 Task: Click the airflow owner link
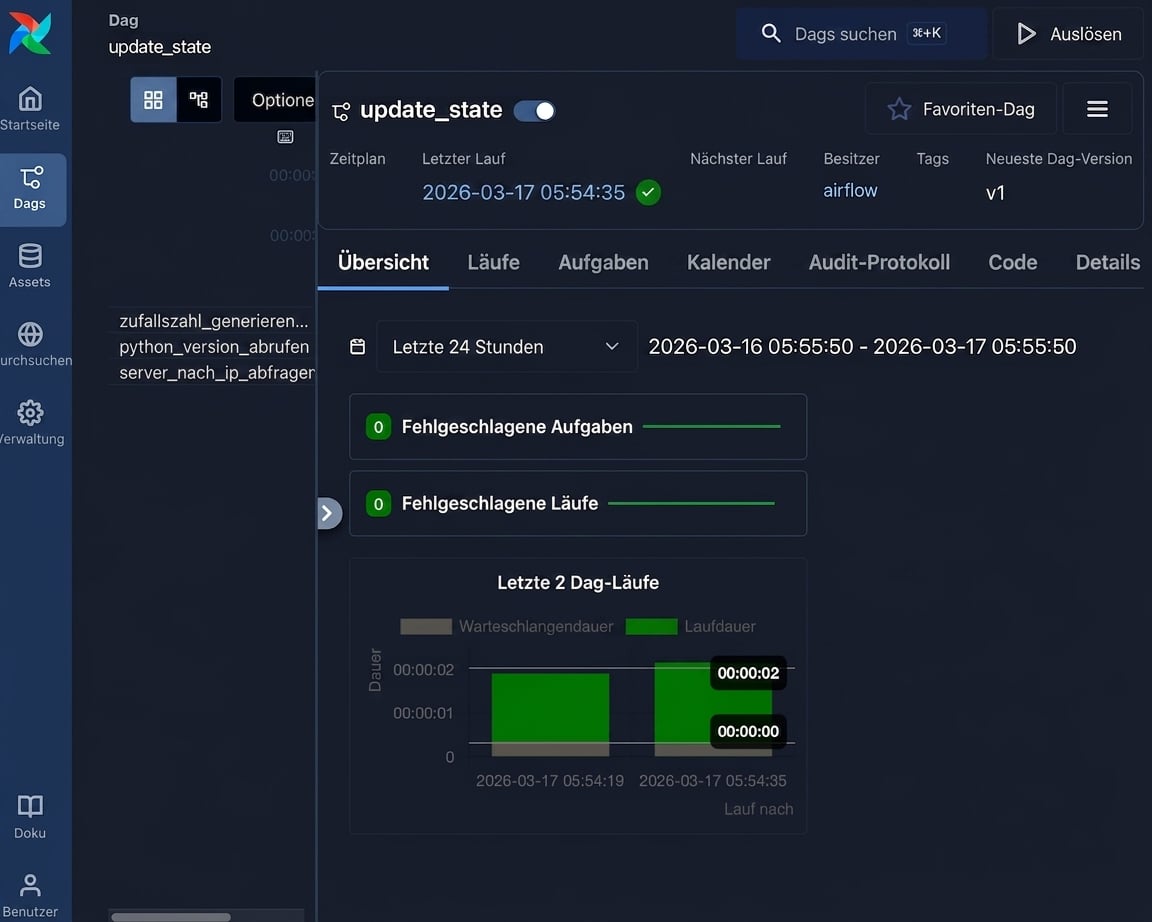point(850,191)
